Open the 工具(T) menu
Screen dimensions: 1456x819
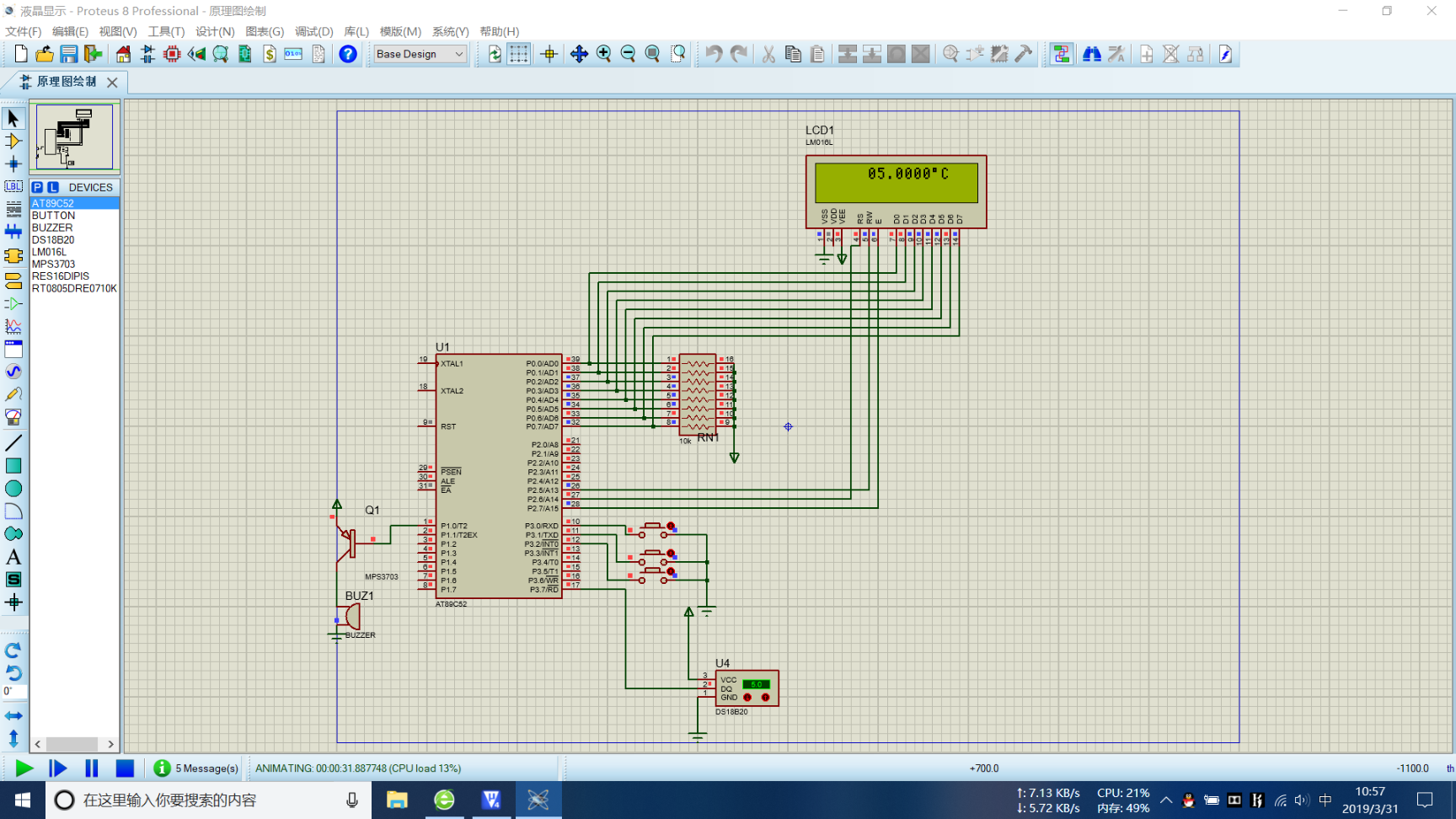(x=166, y=31)
